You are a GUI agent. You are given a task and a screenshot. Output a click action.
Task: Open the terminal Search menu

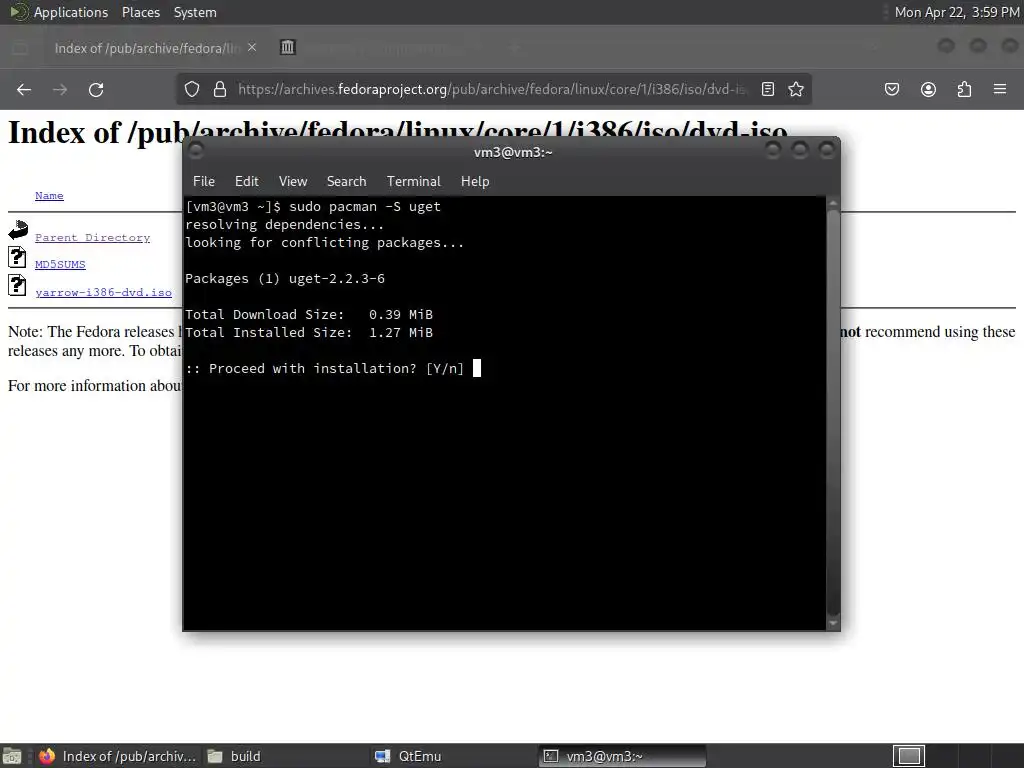(x=346, y=182)
